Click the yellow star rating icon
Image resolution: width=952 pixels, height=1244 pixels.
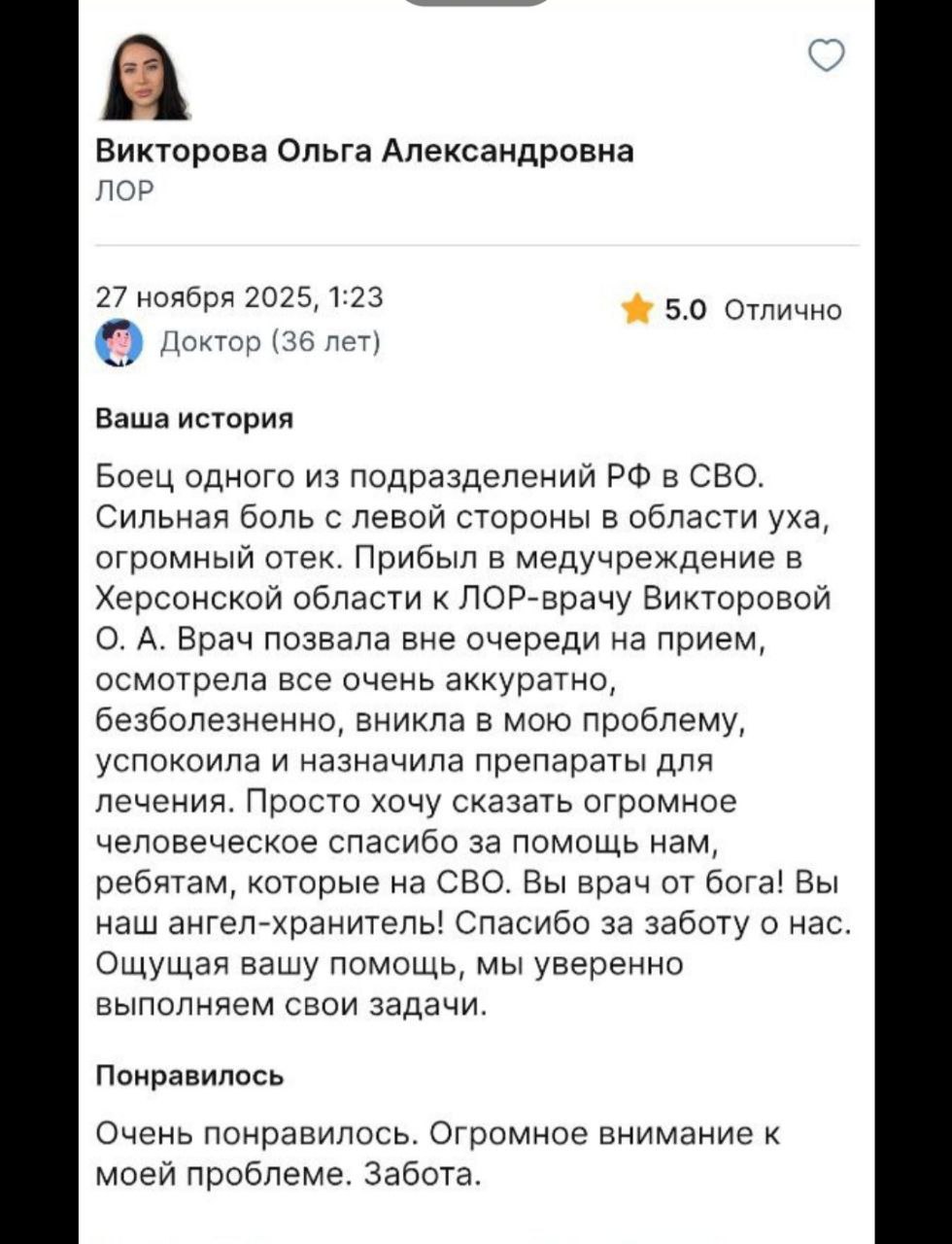(636, 310)
